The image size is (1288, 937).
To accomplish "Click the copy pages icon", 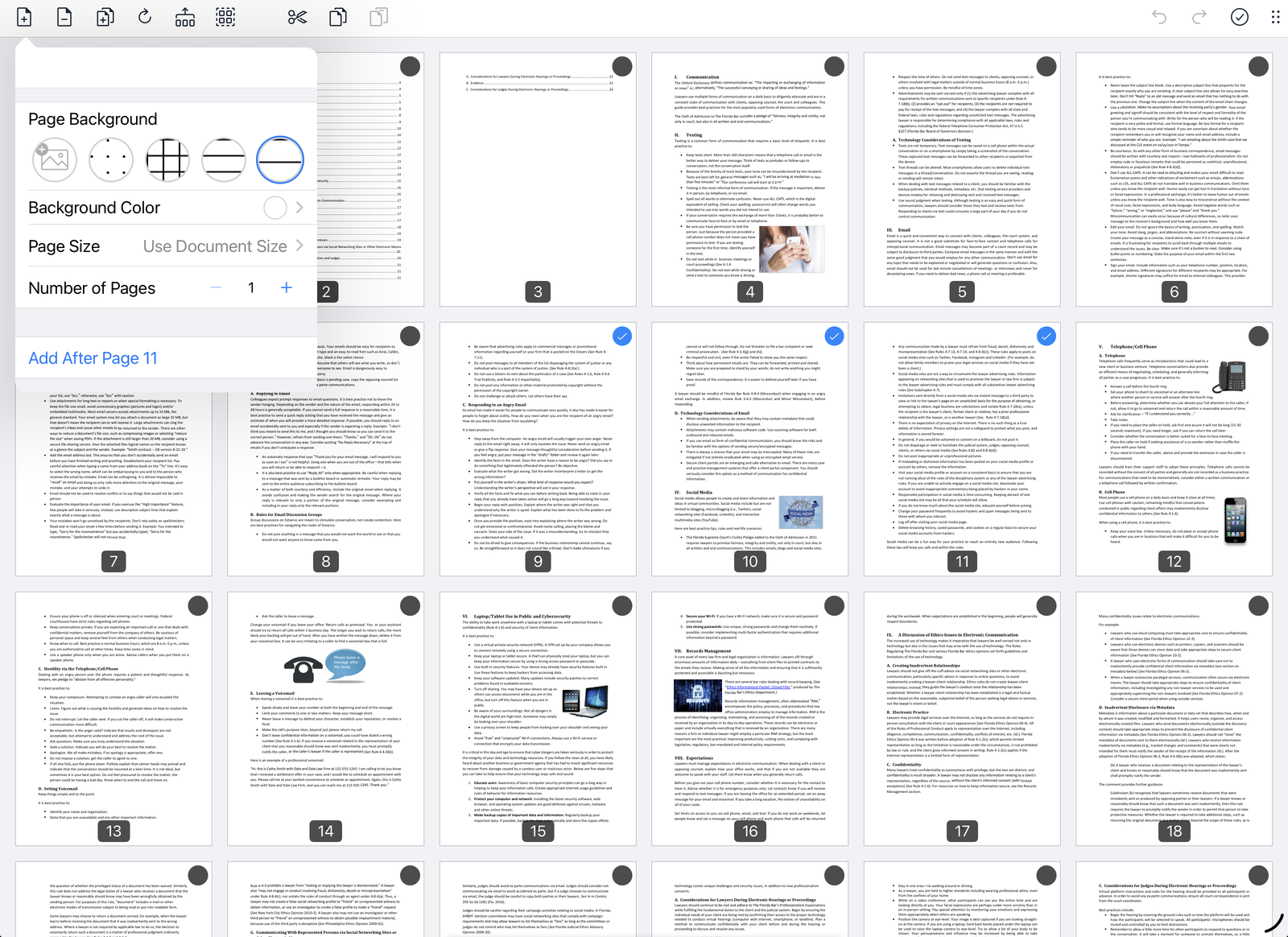I will pos(338,17).
